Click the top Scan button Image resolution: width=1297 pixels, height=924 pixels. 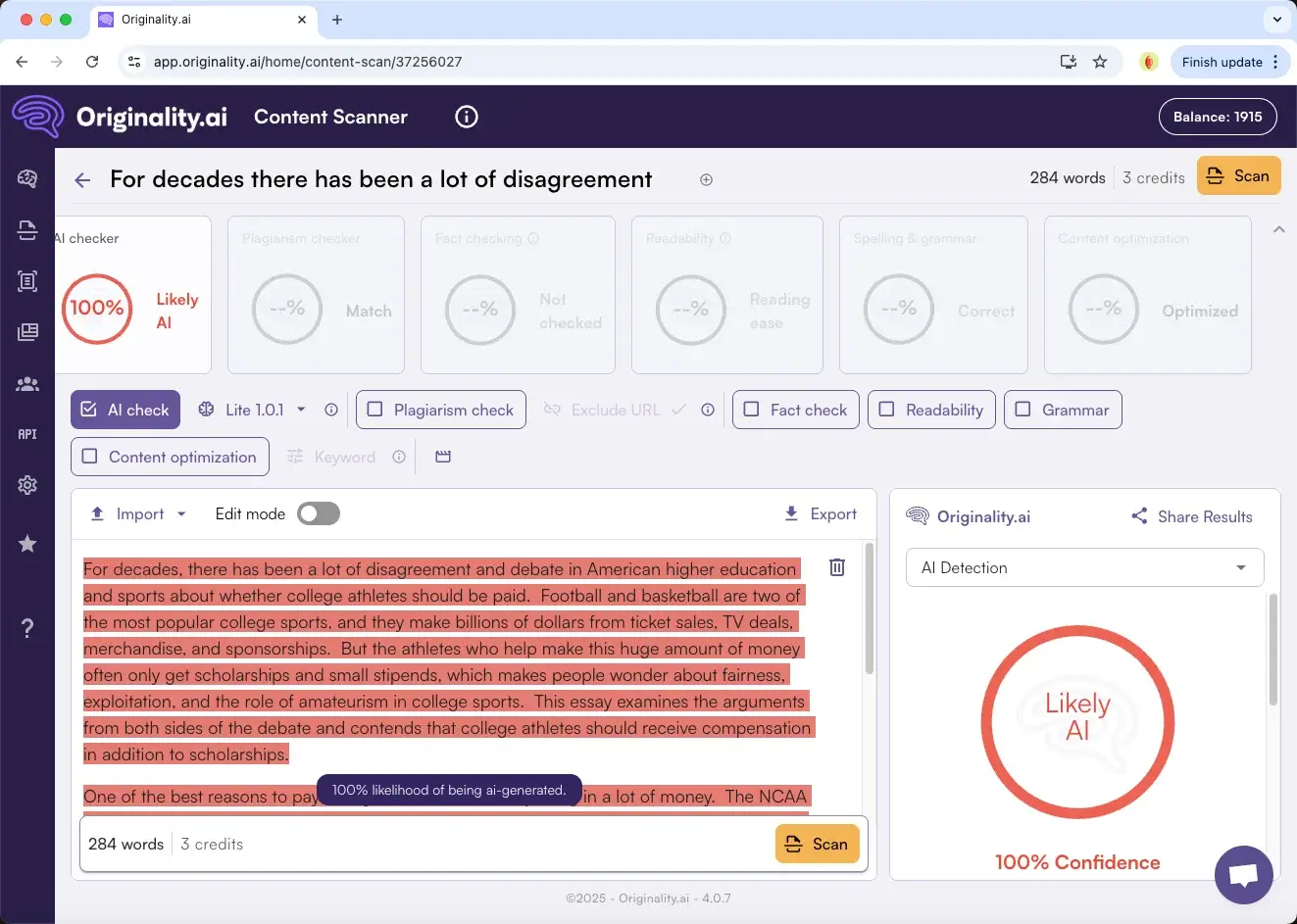[1239, 176]
